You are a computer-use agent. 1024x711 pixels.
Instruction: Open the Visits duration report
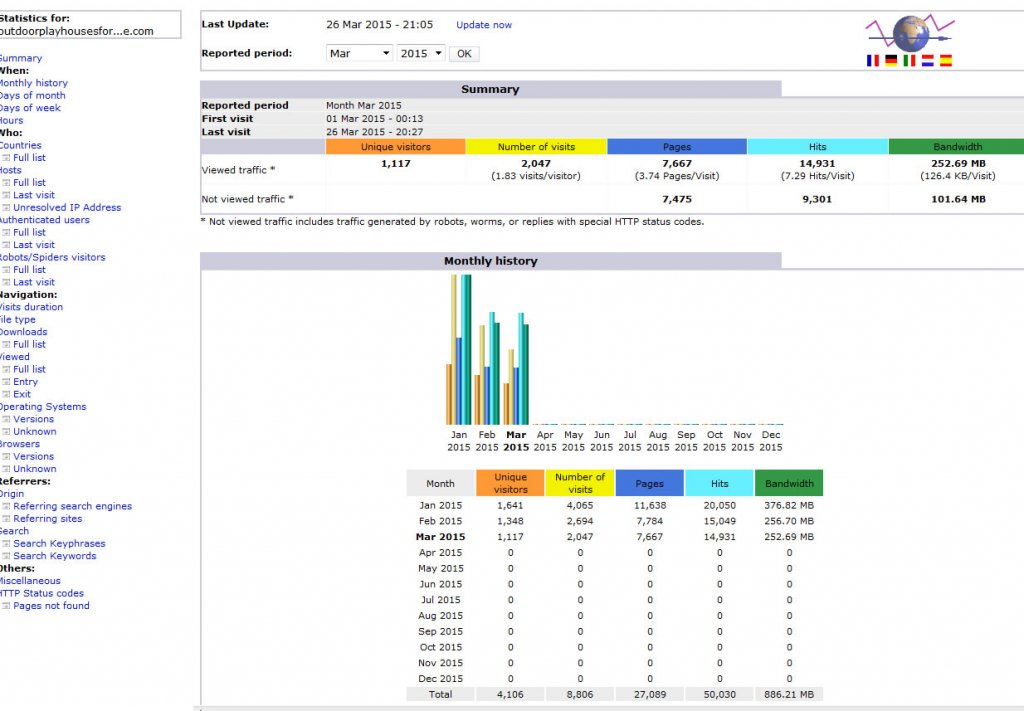(x=31, y=307)
